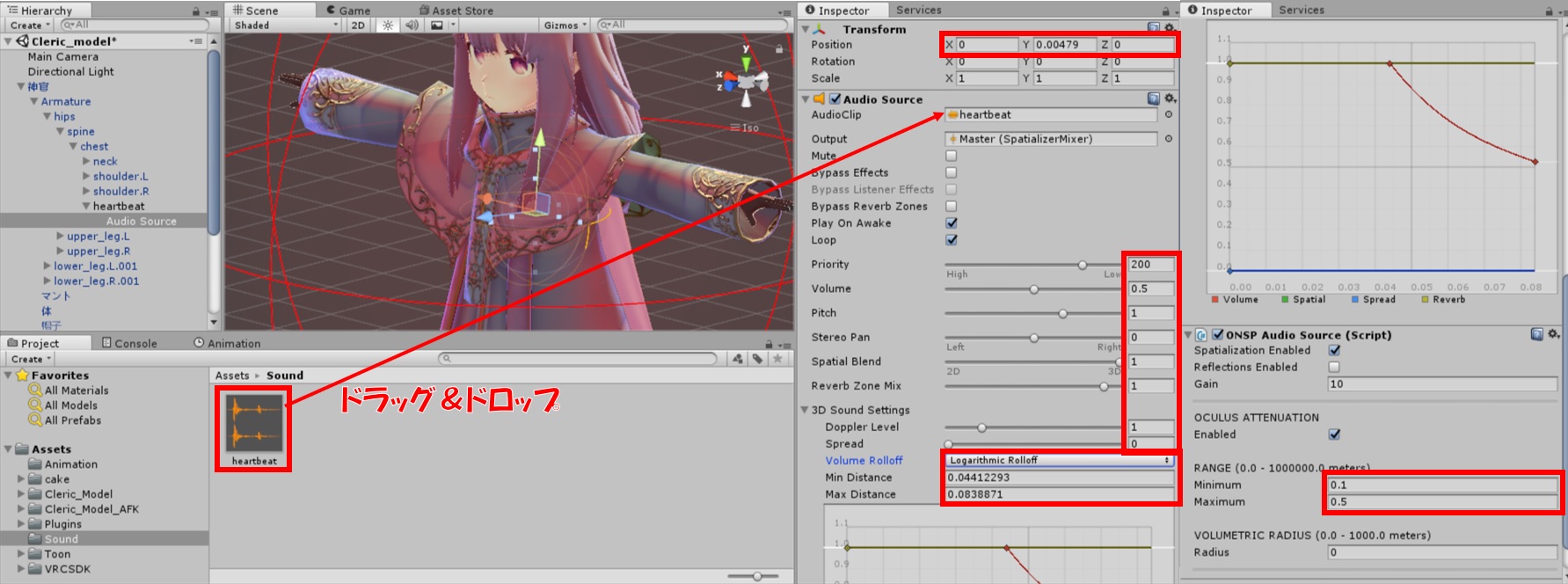The image size is (1568, 584).
Task: Click the Volume slider handle
Action: (x=1034, y=289)
